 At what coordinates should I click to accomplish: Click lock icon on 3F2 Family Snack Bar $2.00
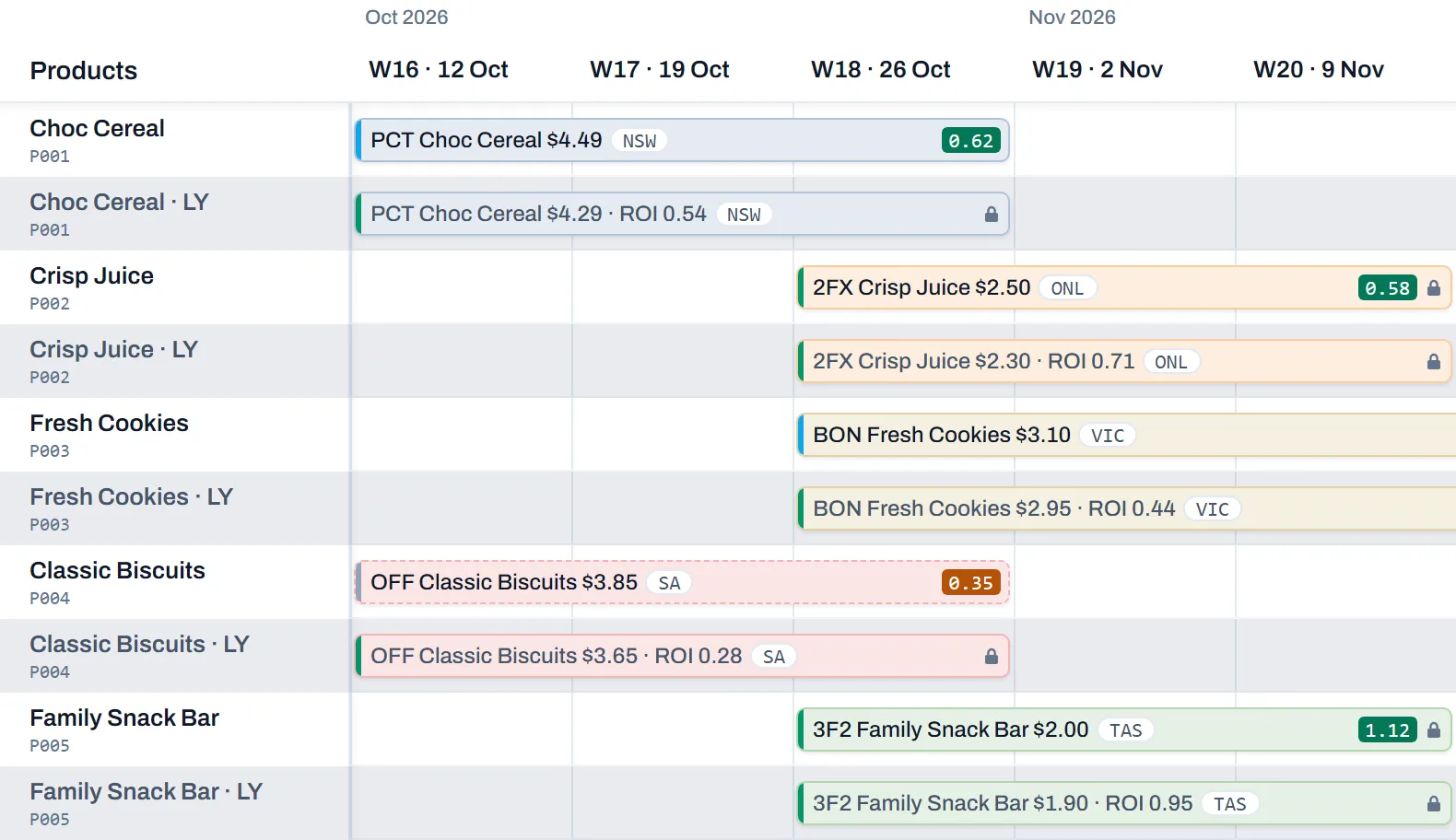point(1434,729)
